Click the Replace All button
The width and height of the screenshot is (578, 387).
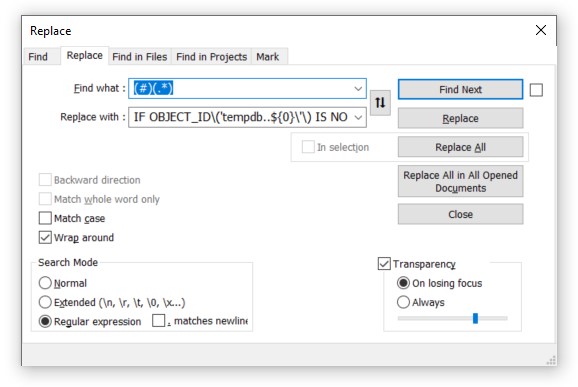[x=460, y=147]
